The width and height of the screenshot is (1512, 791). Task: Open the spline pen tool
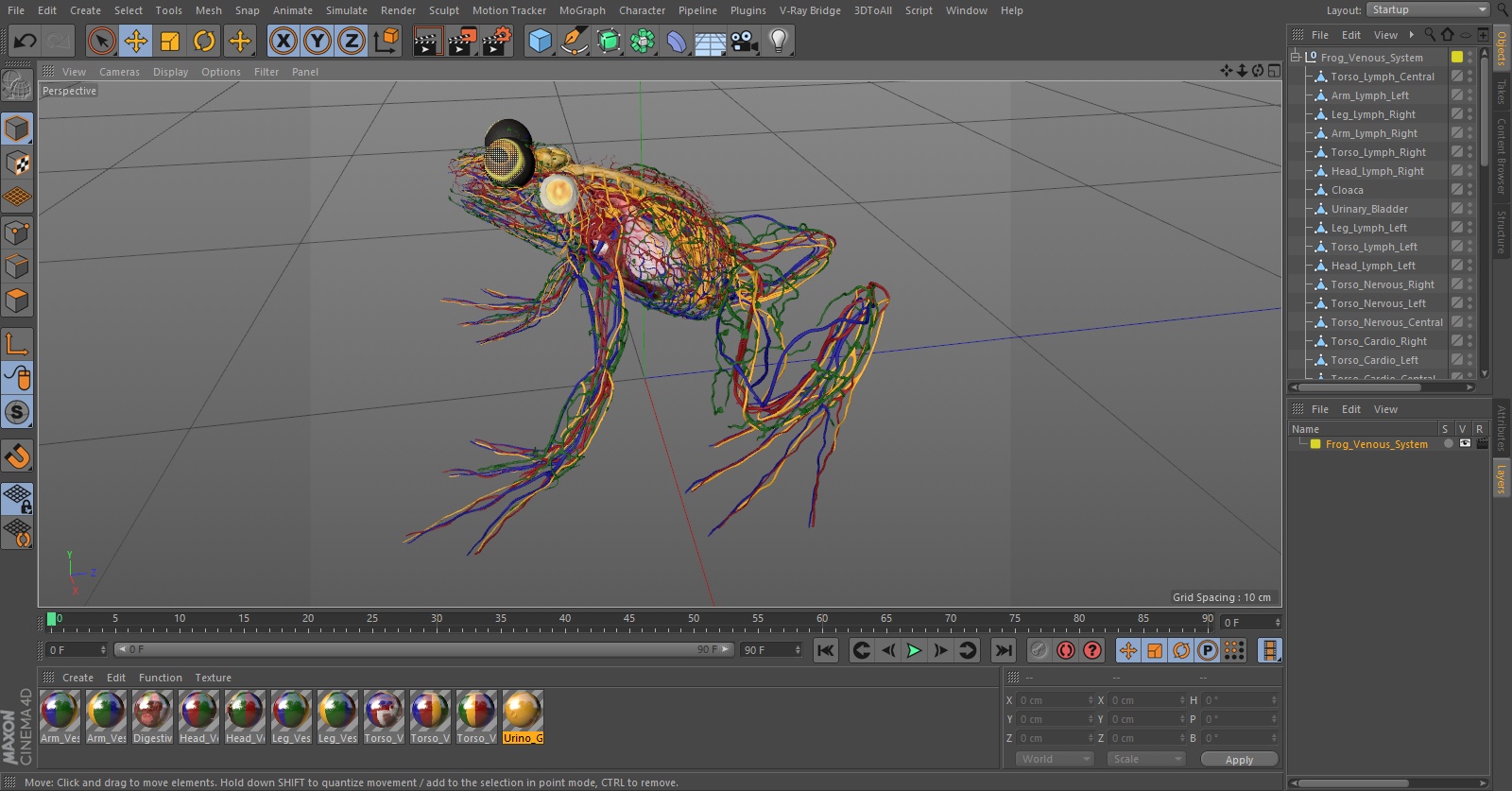(574, 41)
